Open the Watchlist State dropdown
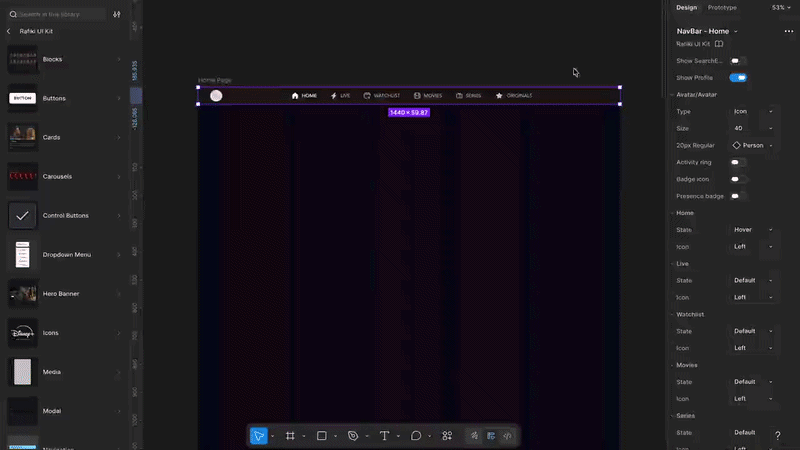 point(753,331)
